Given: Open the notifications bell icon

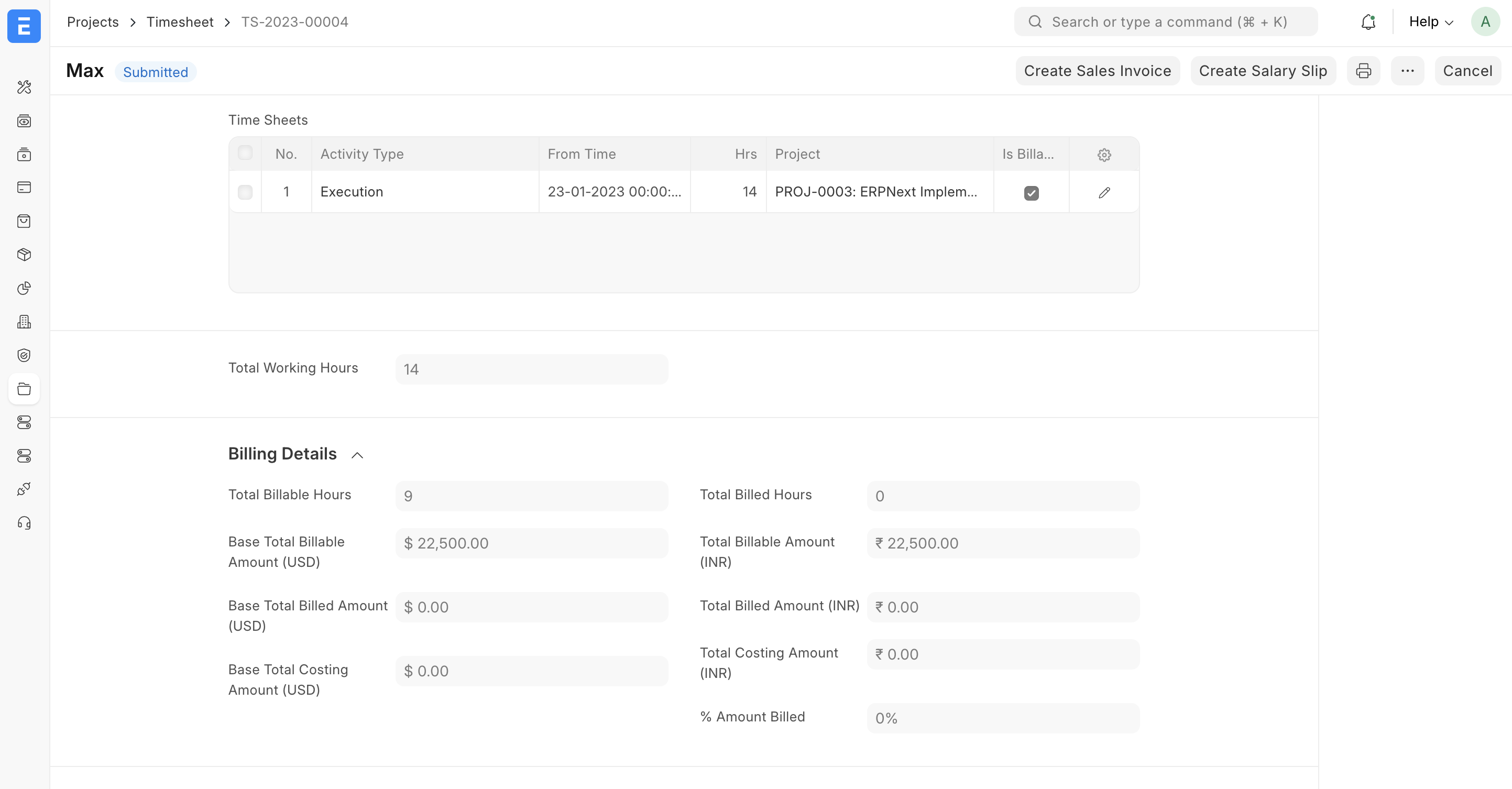Looking at the screenshot, I should pyautogui.click(x=1368, y=21).
